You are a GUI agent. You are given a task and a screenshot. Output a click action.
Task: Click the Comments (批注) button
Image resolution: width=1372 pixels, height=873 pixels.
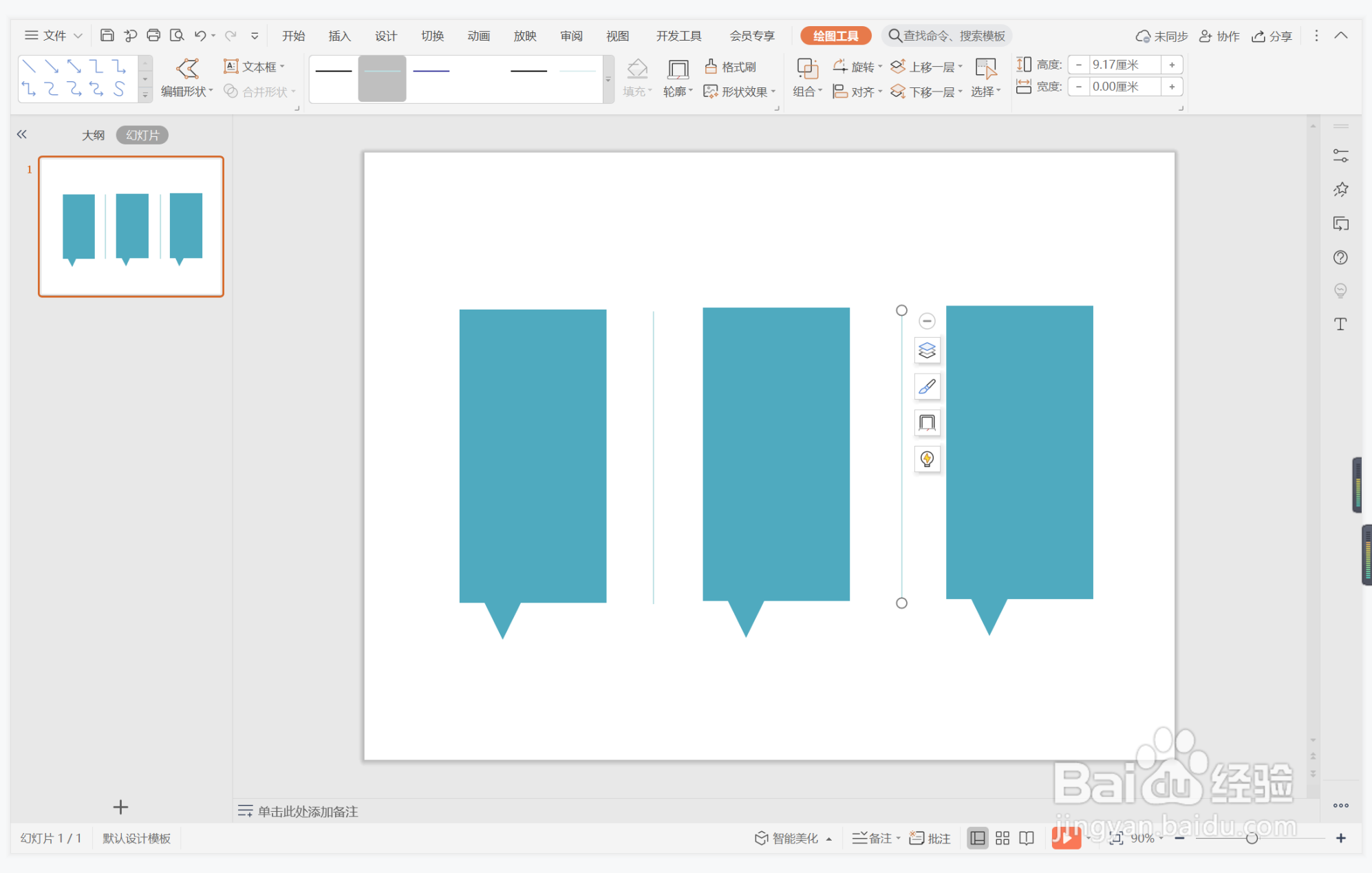click(x=930, y=838)
